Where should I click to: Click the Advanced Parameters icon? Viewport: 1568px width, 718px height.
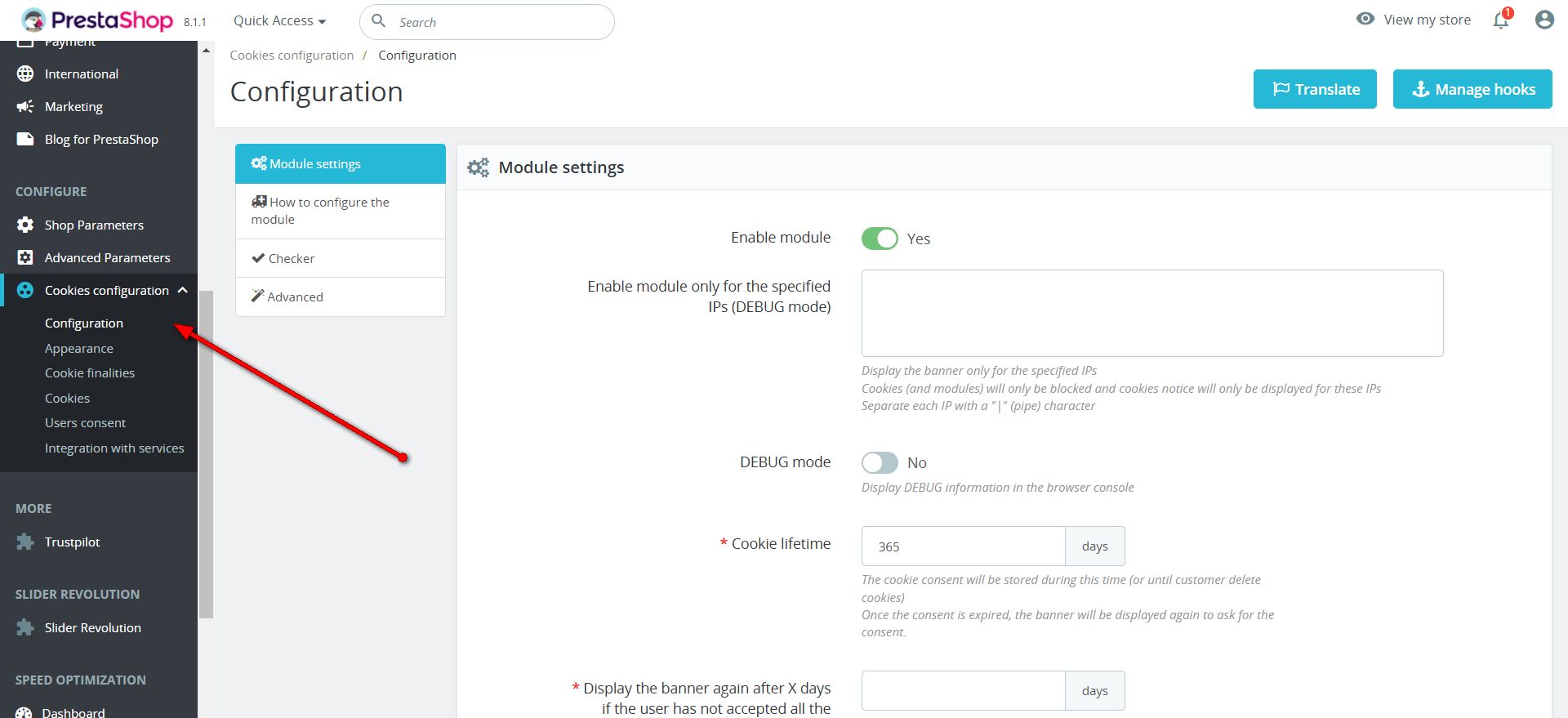[25, 257]
